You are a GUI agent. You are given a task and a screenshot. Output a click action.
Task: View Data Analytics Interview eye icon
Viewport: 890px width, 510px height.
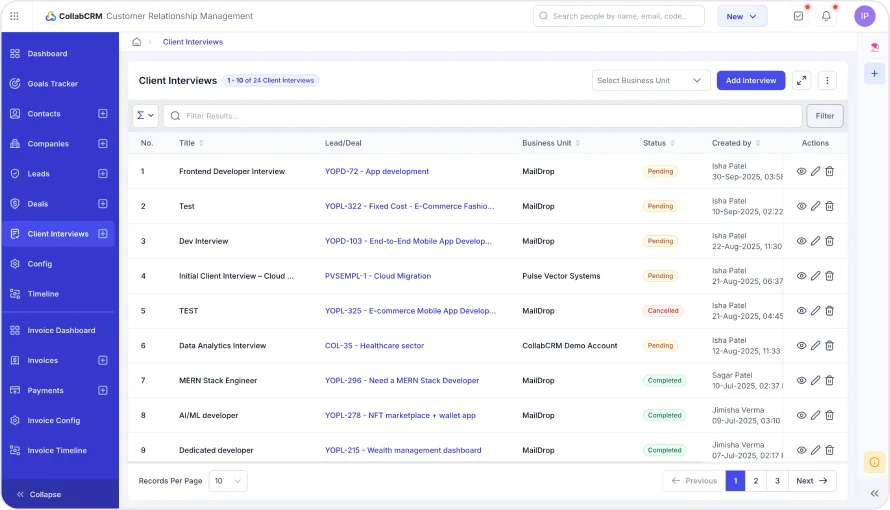point(801,345)
